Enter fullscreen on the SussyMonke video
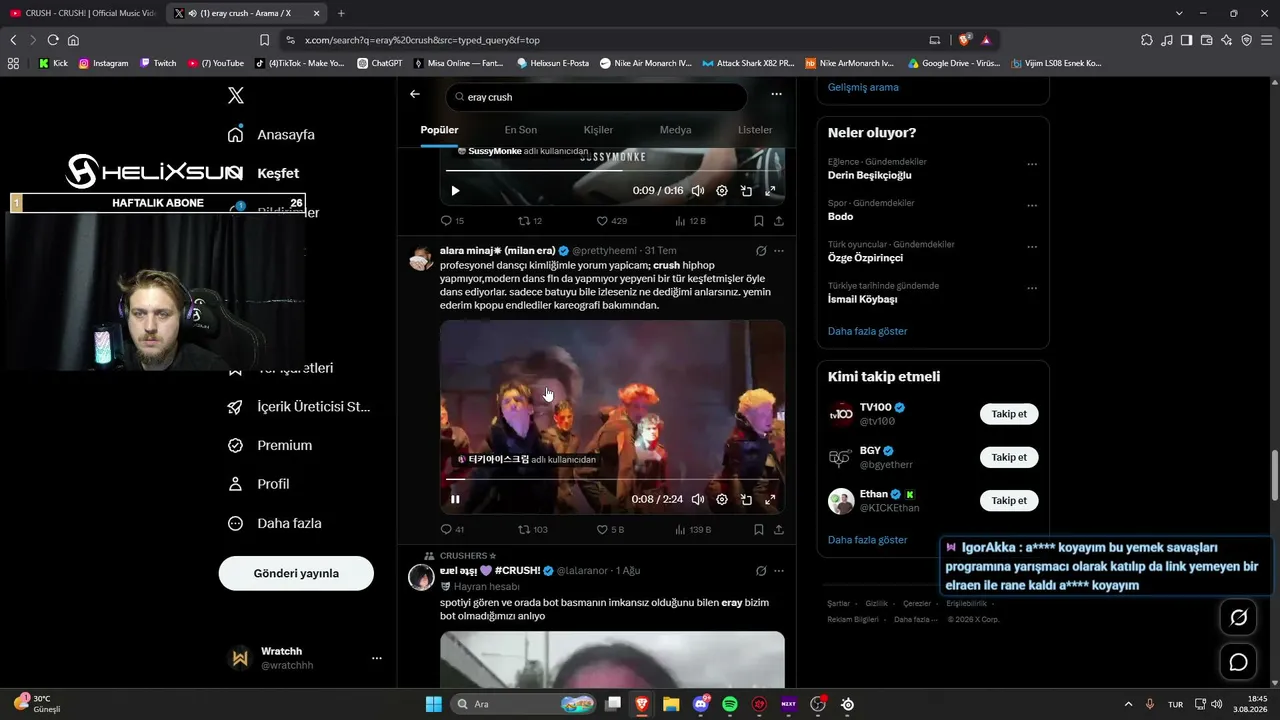 point(770,190)
